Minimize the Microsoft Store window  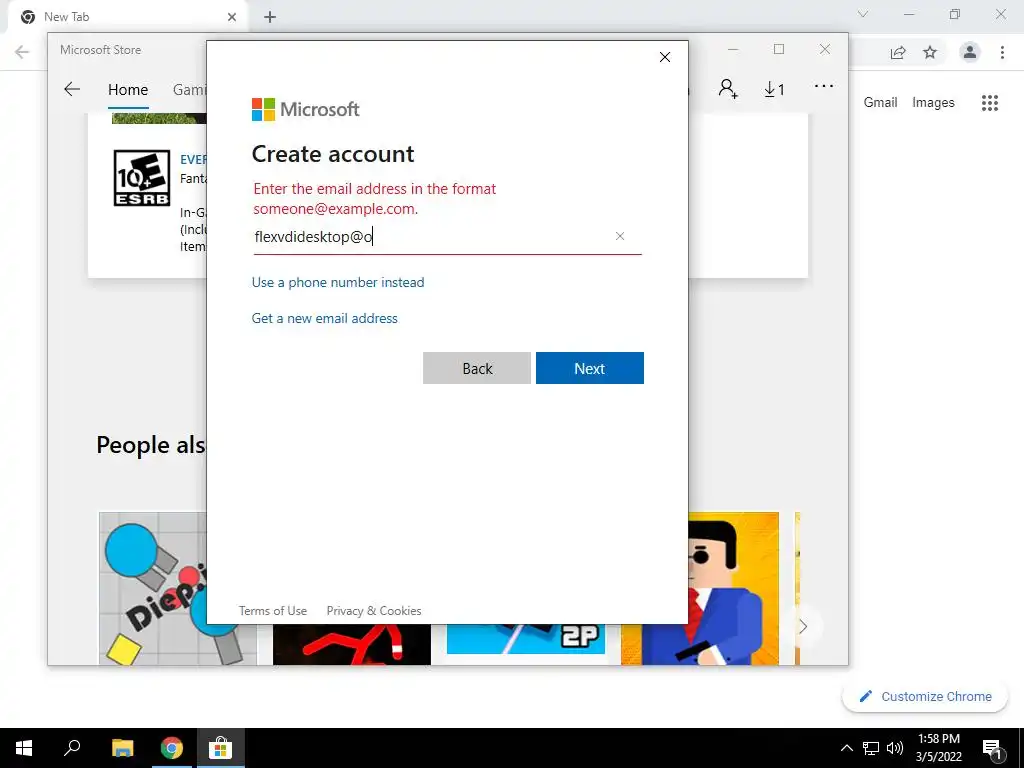click(x=733, y=50)
